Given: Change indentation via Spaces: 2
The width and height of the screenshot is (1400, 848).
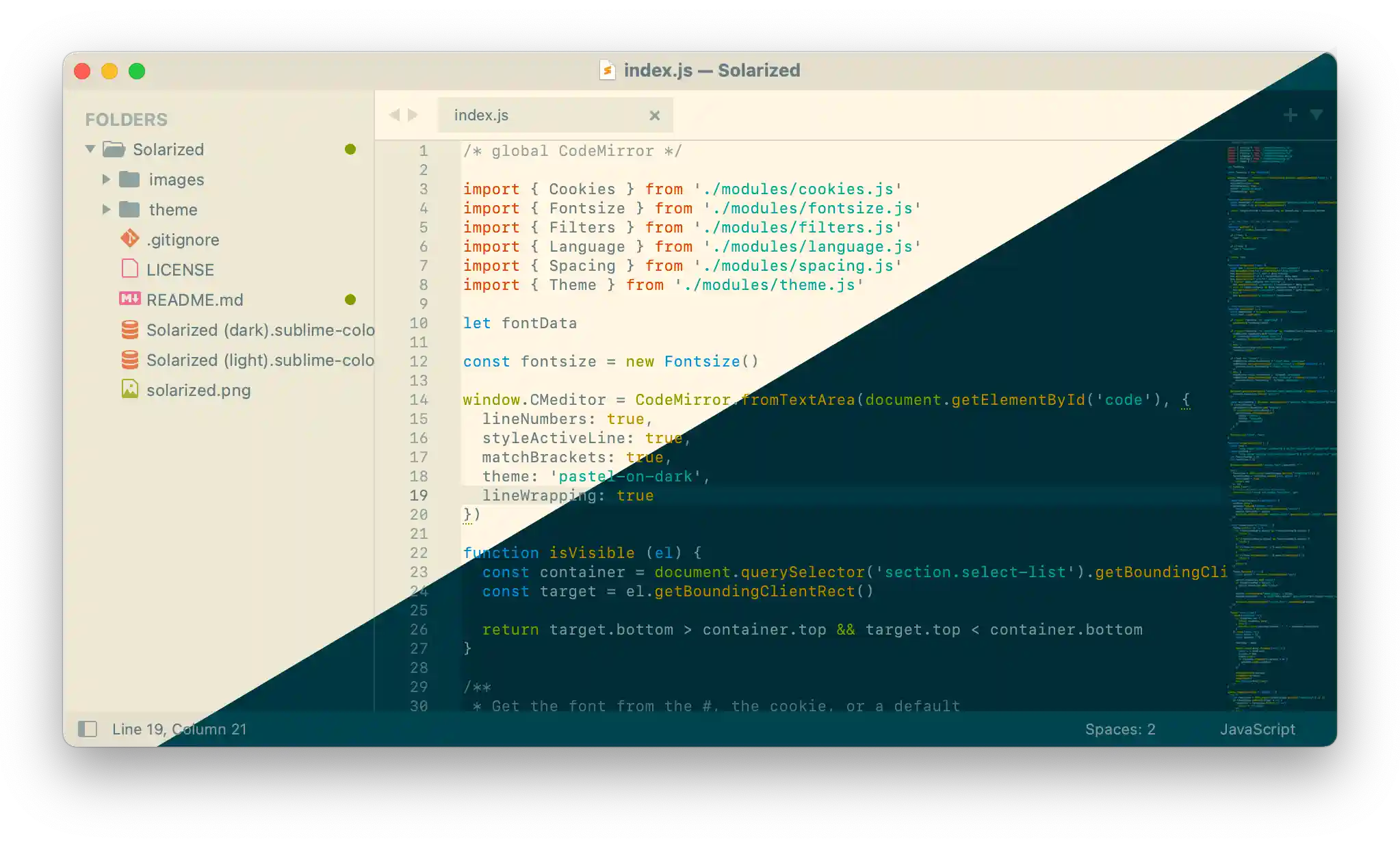Looking at the screenshot, I should point(1119,729).
